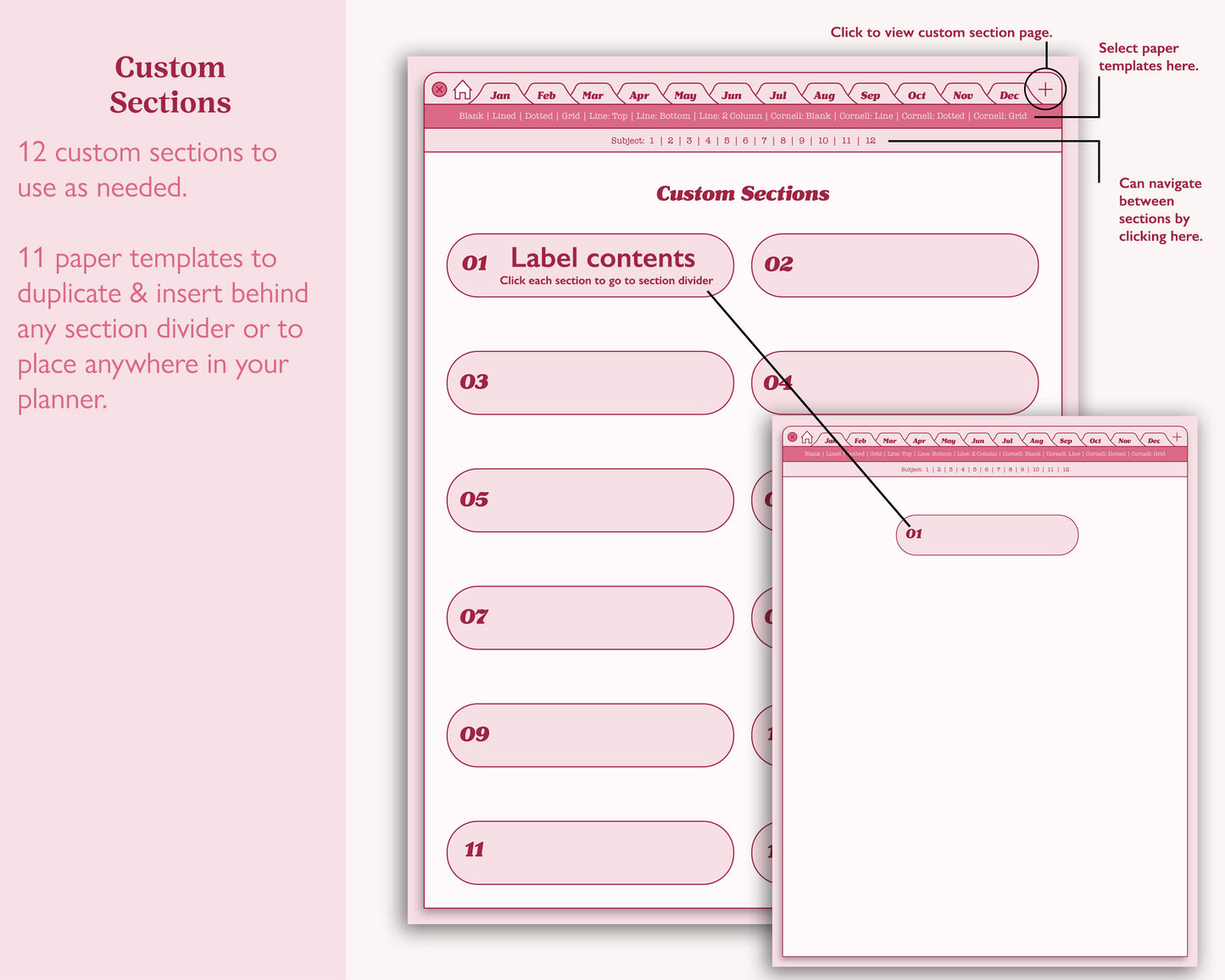Open custom section 11
Image resolution: width=1225 pixels, height=980 pixels.
(x=590, y=852)
